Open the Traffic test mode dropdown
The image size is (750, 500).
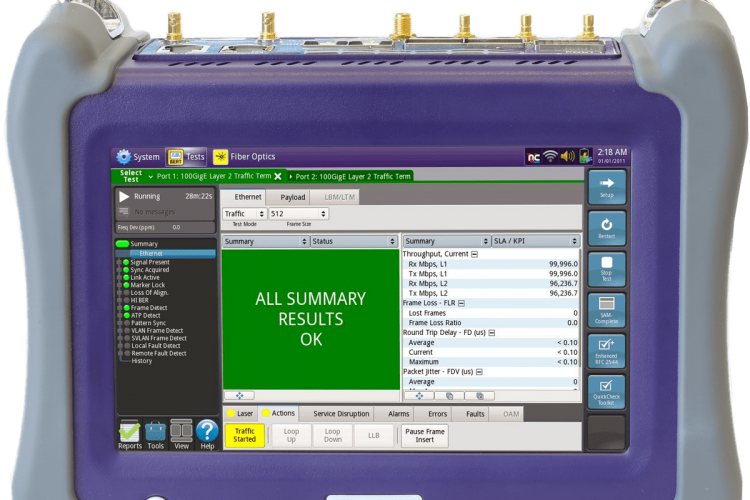[x=244, y=214]
